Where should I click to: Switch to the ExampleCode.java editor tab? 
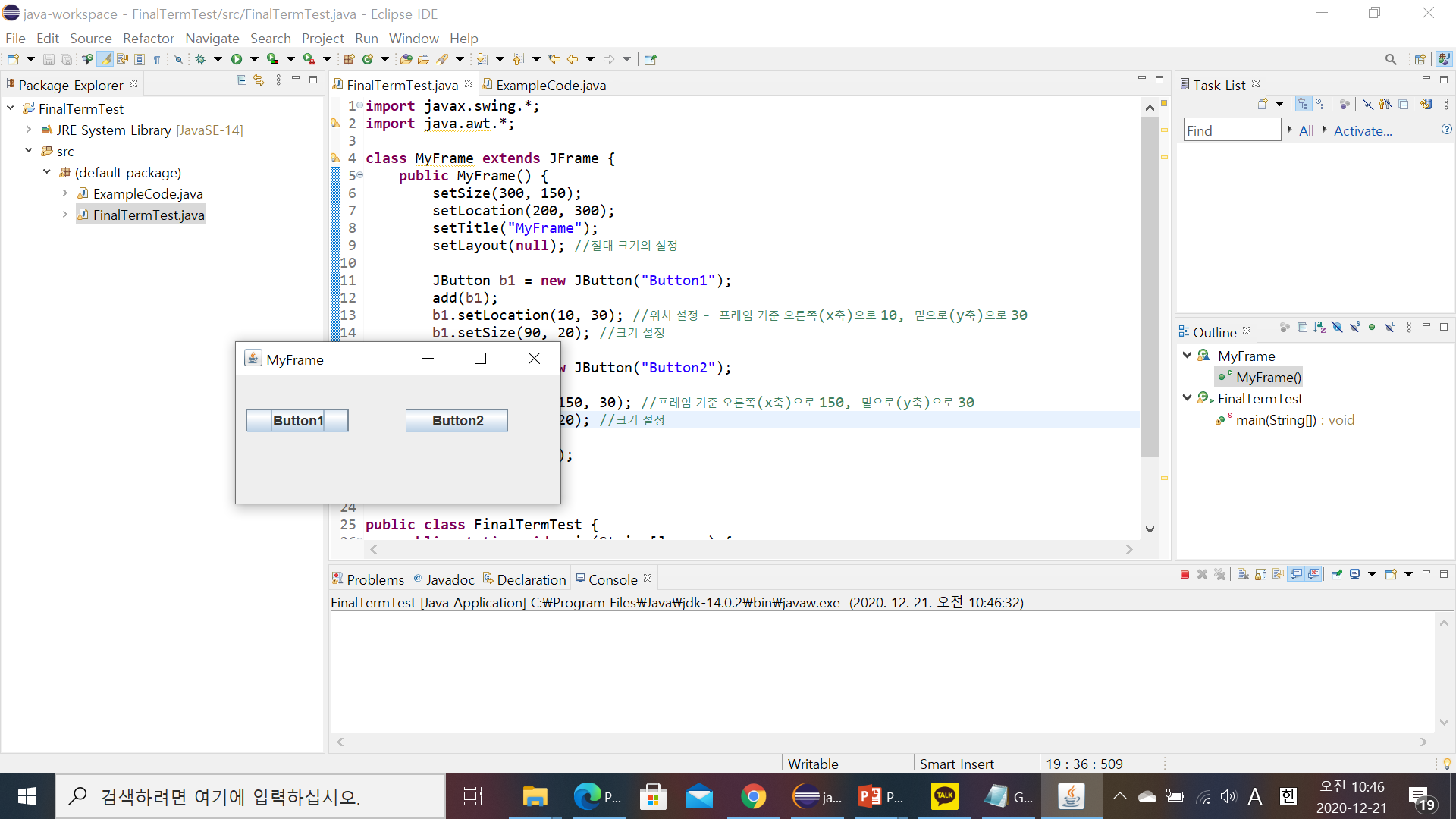coord(551,85)
